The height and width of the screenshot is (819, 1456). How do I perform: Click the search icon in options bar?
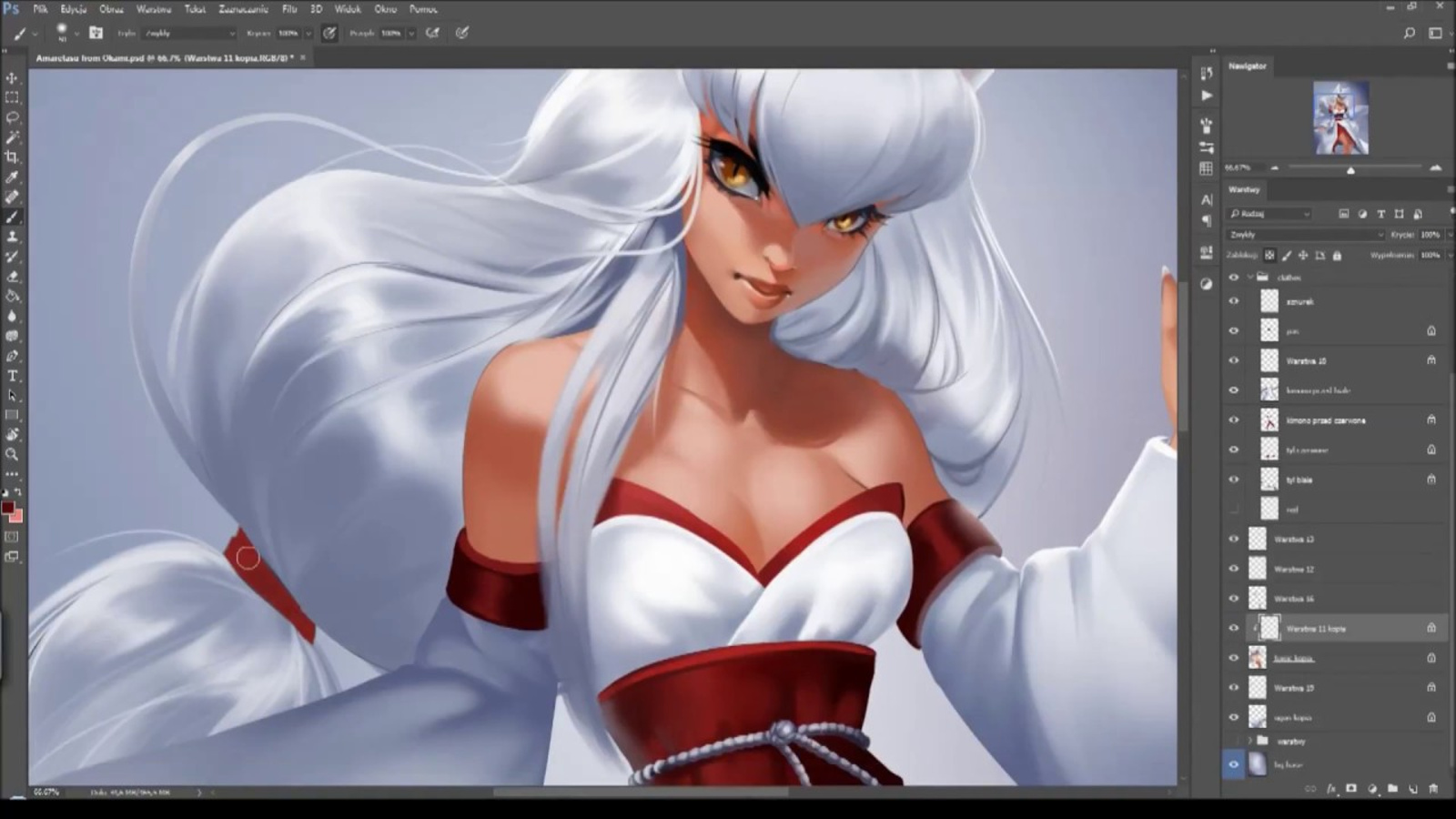point(1410,33)
